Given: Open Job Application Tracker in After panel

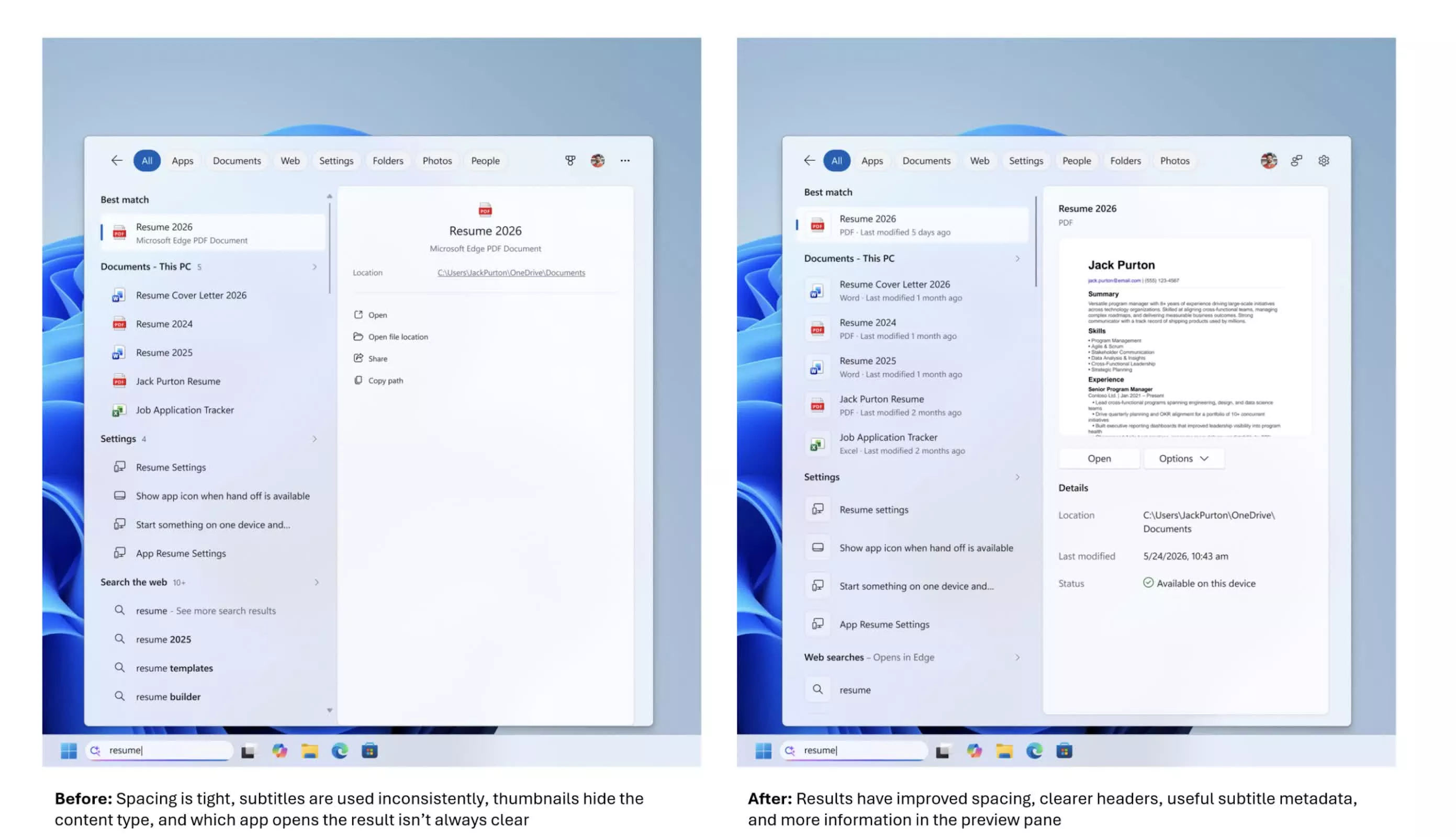Looking at the screenshot, I should point(913,443).
